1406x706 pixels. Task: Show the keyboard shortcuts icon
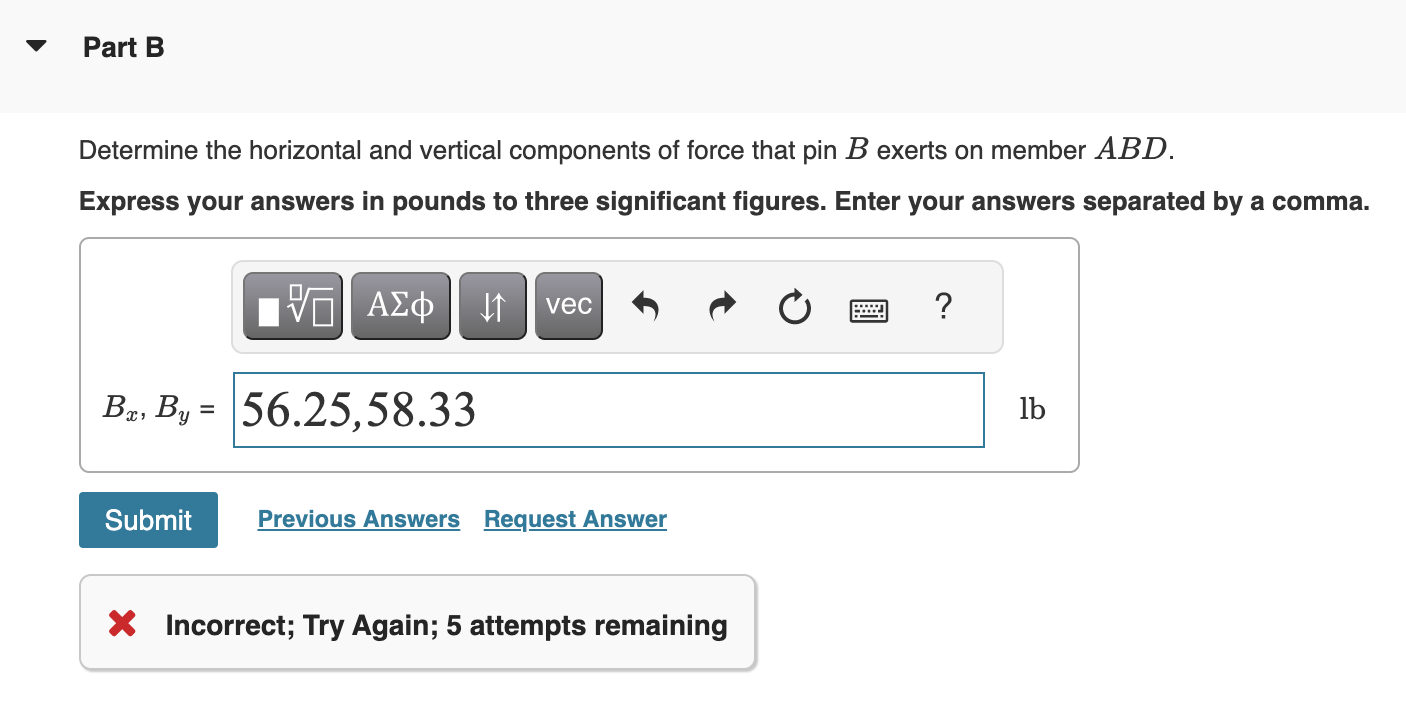(868, 308)
